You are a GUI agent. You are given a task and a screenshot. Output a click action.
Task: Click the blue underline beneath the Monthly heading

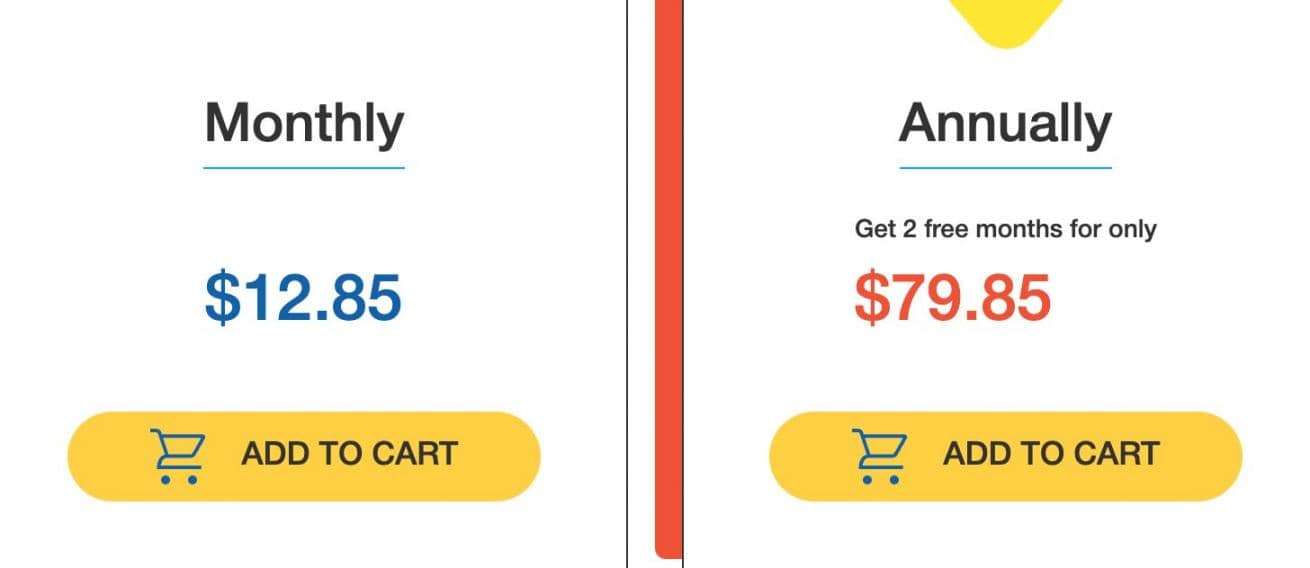304,168
